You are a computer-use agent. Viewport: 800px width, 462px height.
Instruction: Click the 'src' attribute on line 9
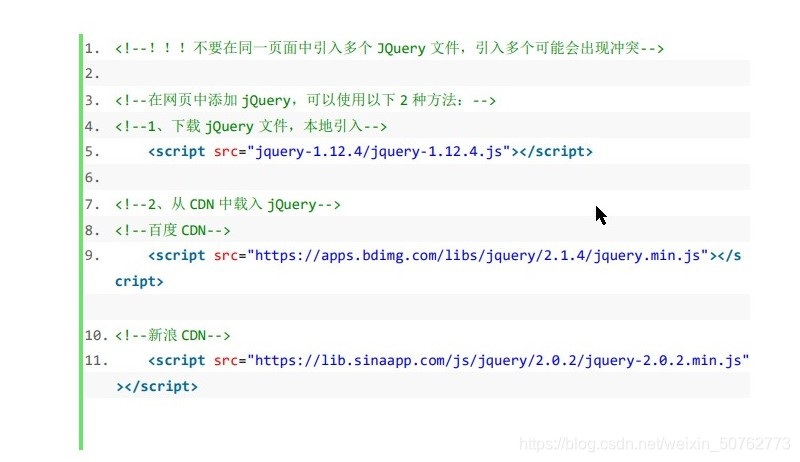[x=226, y=255]
